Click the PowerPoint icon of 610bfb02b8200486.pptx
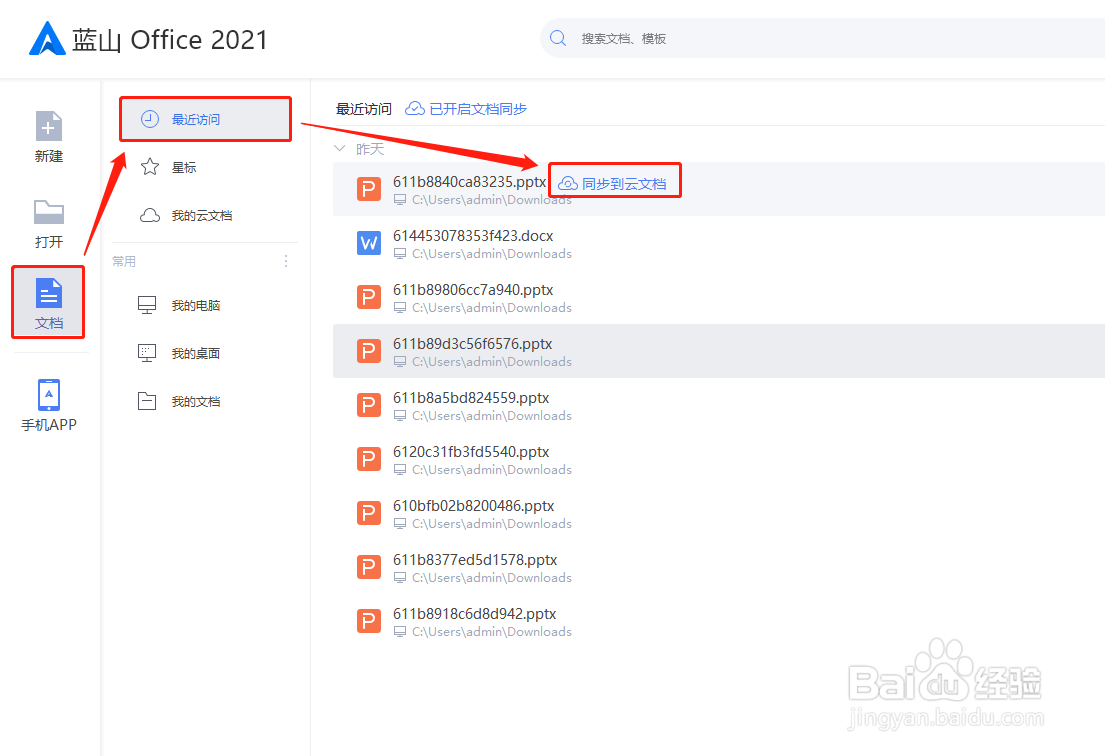Screen dimensions: 1105x756 point(369,513)
